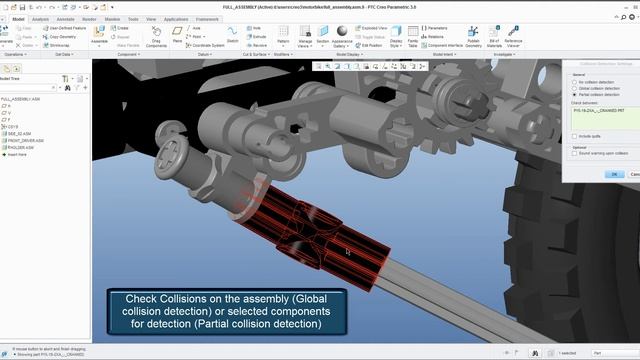Launch the Reference Viewer
Viewport: 640px width, 360px height.
click(x=513, y=36)
